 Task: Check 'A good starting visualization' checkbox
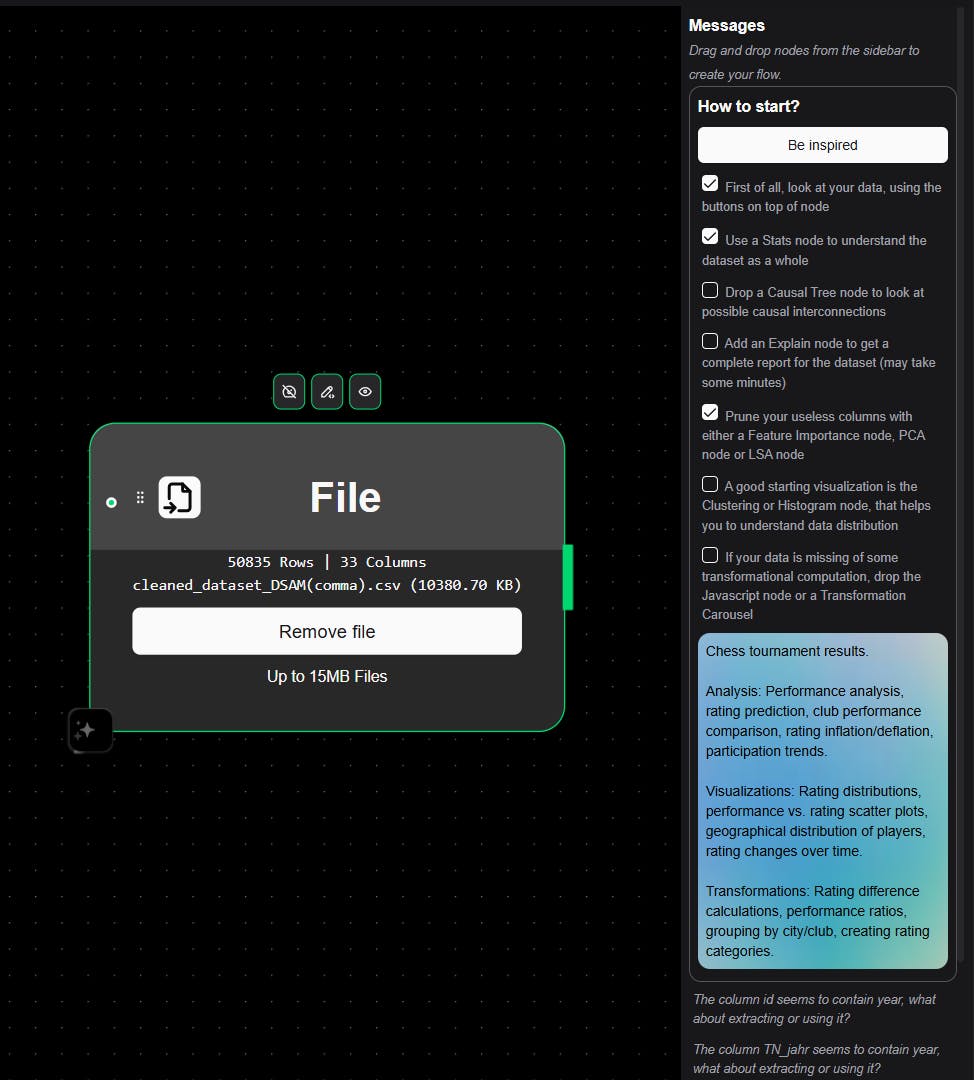[710, 484]
